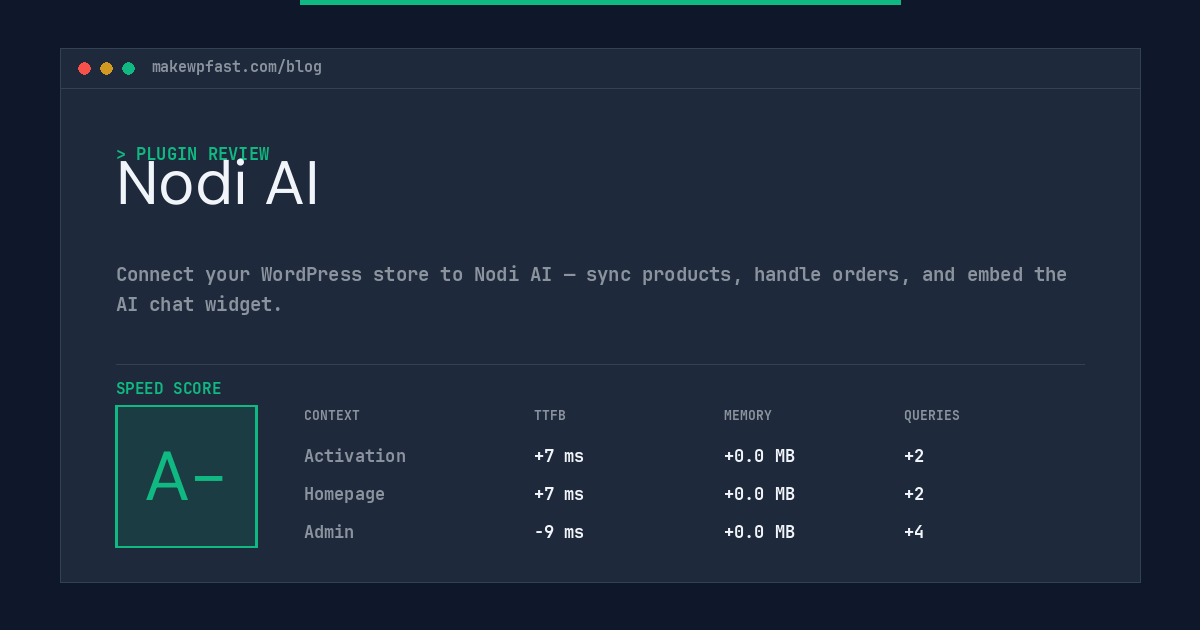Click the '> PLUGIN REVIEW' label
This screenshot has width=1200, height=630.
coord(193,154)
